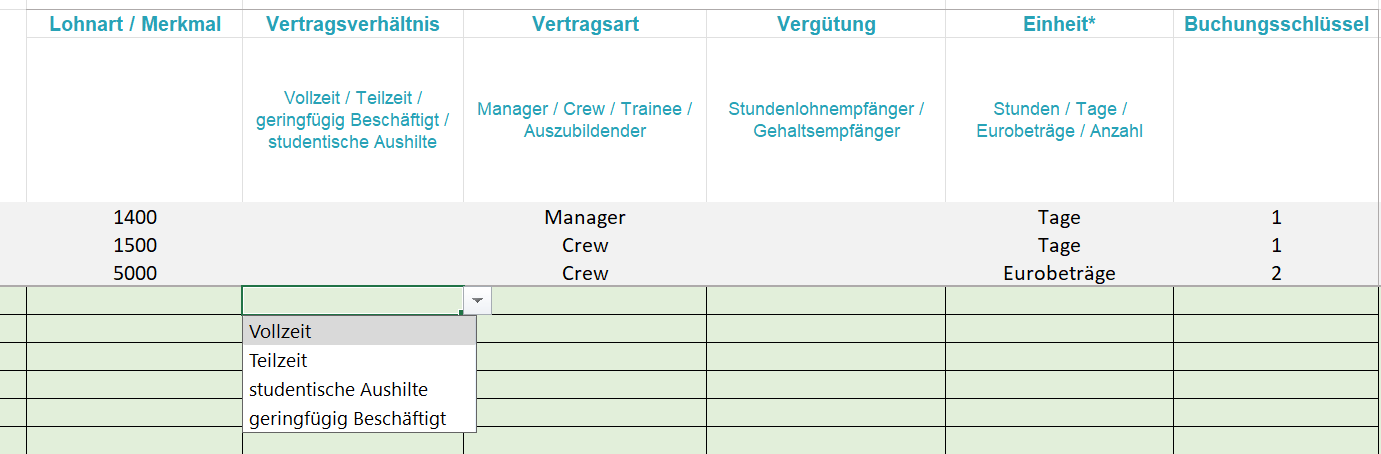Viewport: 1381px width, 454px height.
Task: Click the cell with value 1500
Action: (135, 245)
